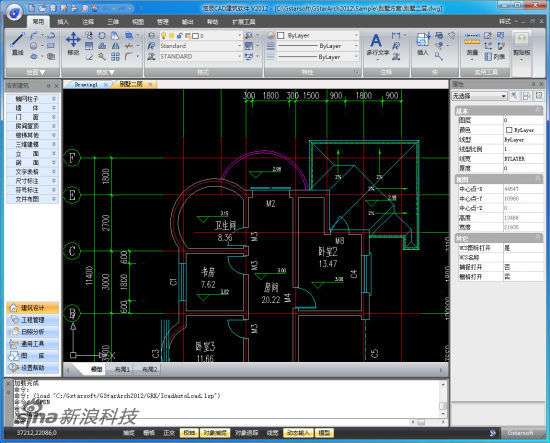Click the new file icon in quick access toolbar

click(32, 8)
